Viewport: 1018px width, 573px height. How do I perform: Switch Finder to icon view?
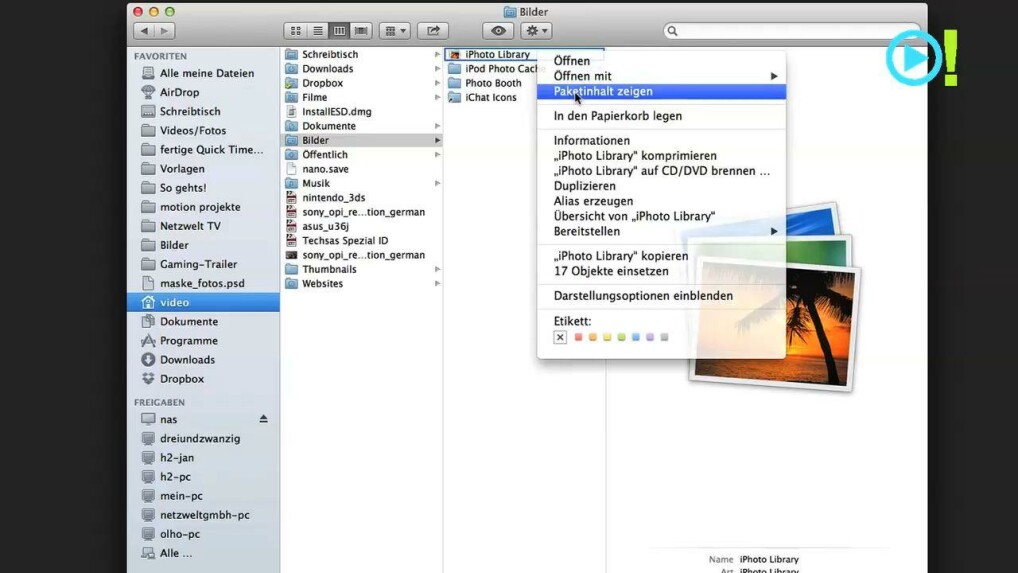click(296, 31)
